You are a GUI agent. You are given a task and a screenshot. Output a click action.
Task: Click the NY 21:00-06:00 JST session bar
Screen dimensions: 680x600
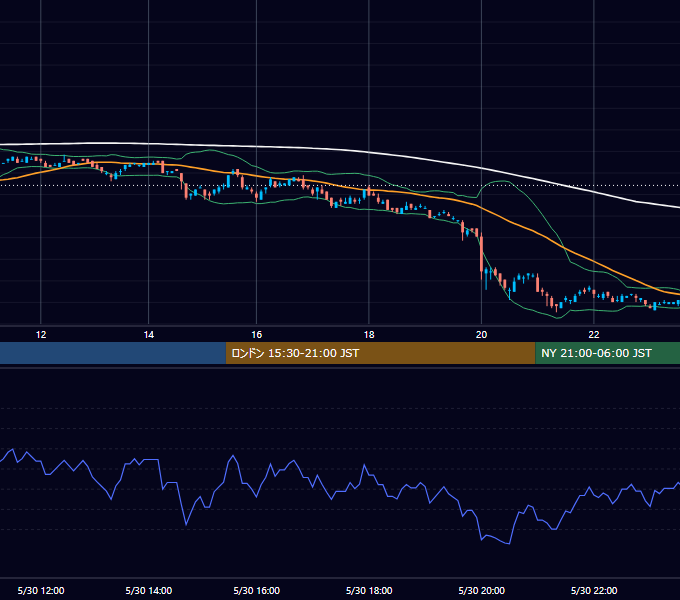608,353
